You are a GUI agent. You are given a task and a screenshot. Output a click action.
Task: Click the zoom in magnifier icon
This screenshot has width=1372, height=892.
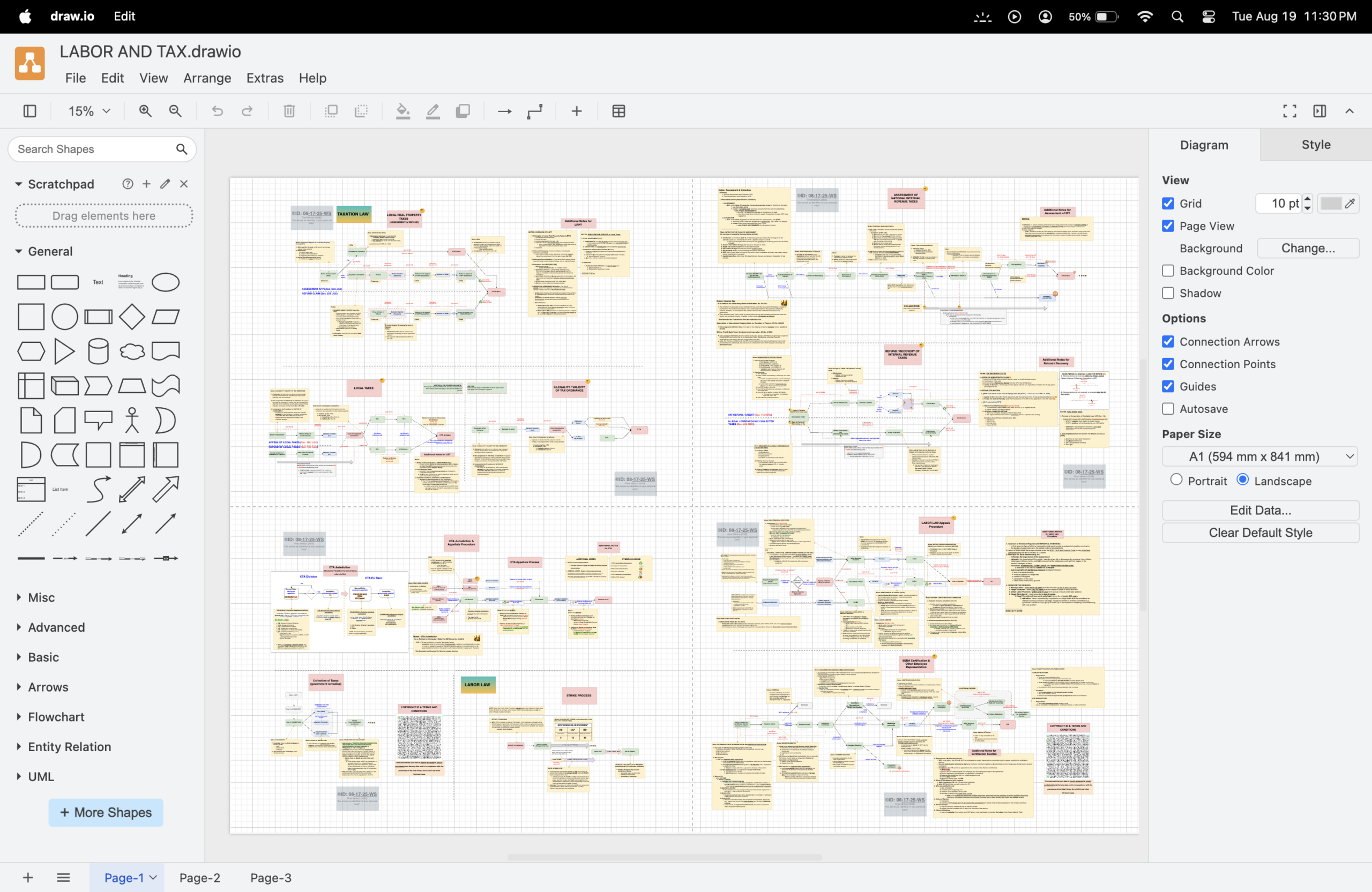(145, 111)
